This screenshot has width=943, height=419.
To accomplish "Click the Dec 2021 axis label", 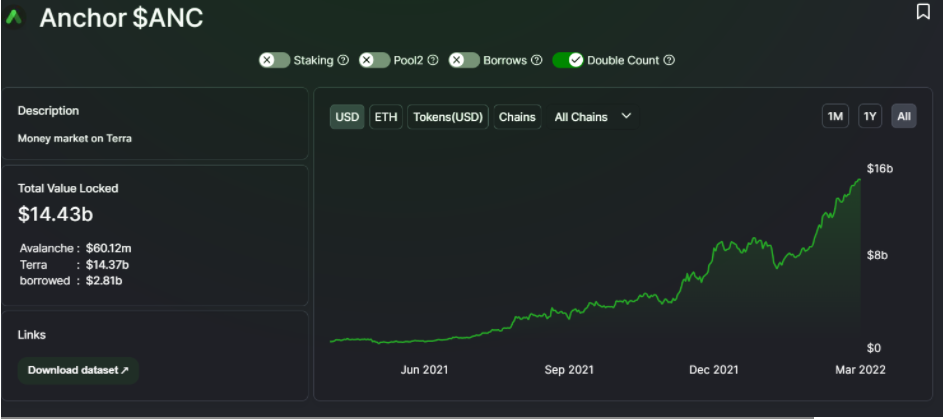I will [714, 370].
